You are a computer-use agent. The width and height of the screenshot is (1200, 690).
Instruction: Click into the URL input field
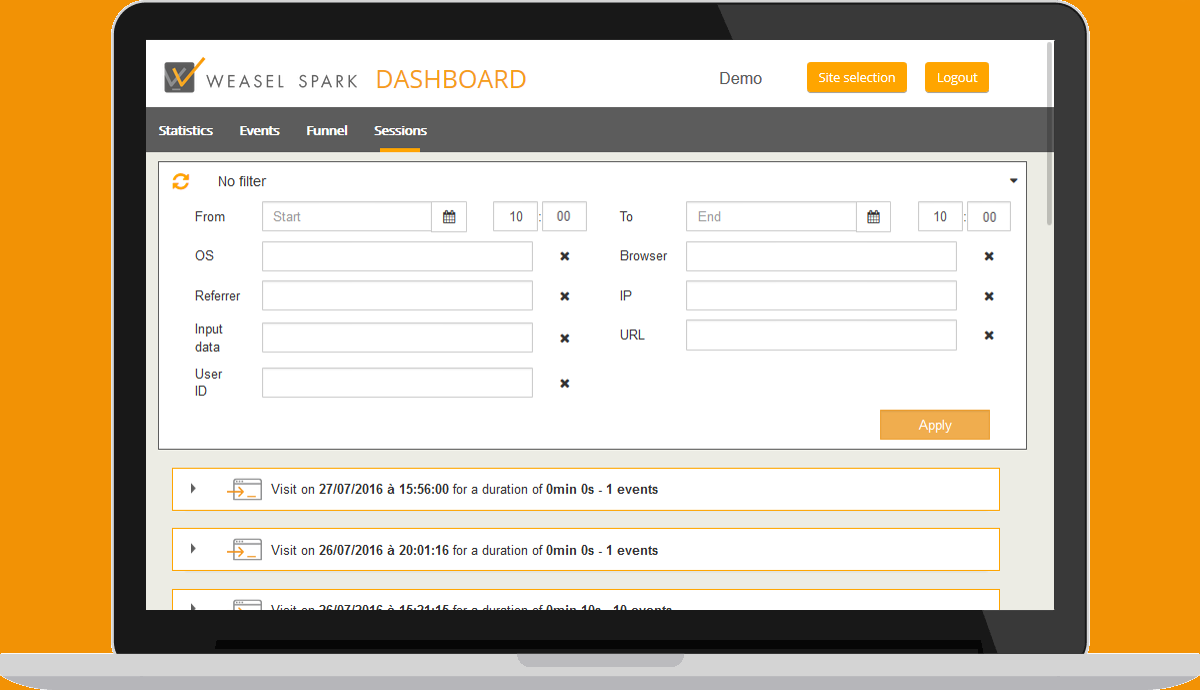pos(821,335)
